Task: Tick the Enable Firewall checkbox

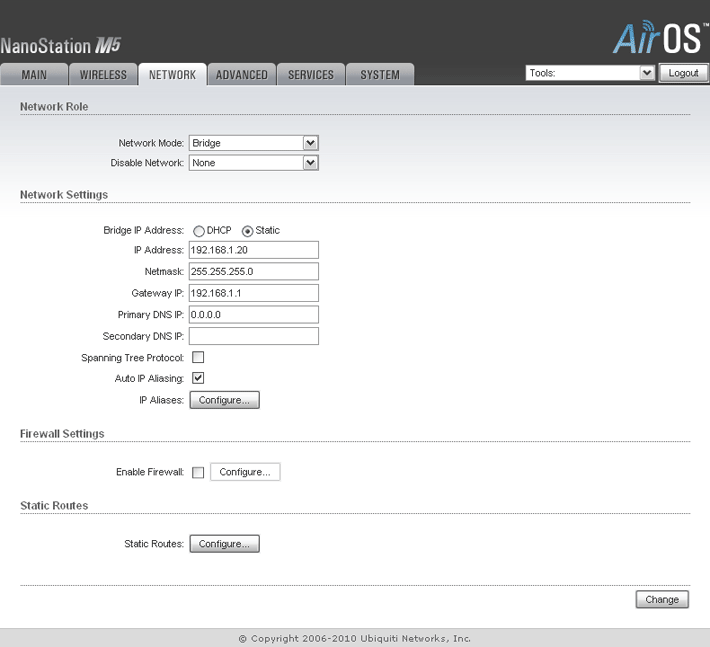Action: click(x=198, y=472)
